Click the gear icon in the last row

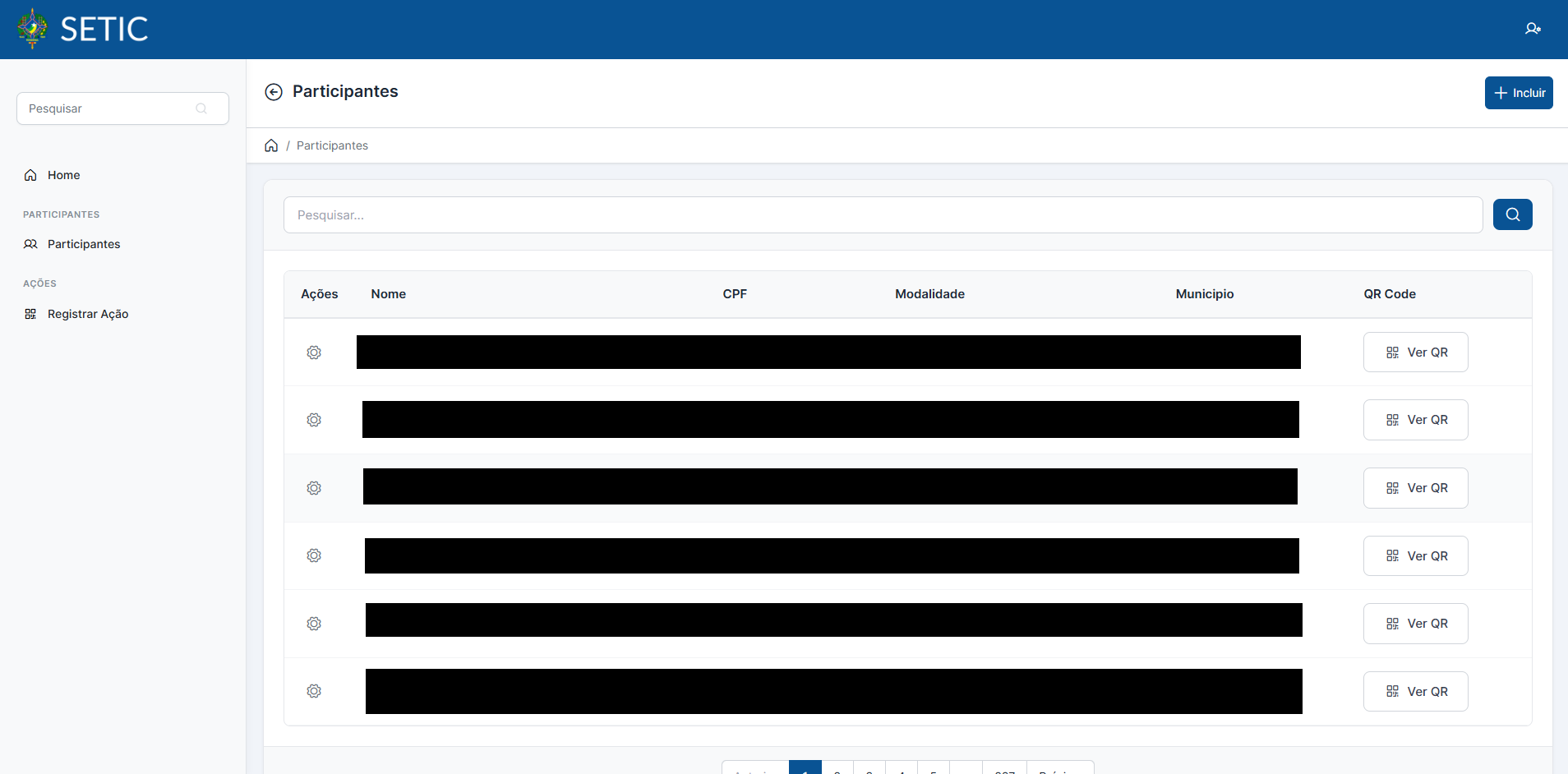[314, 691]
